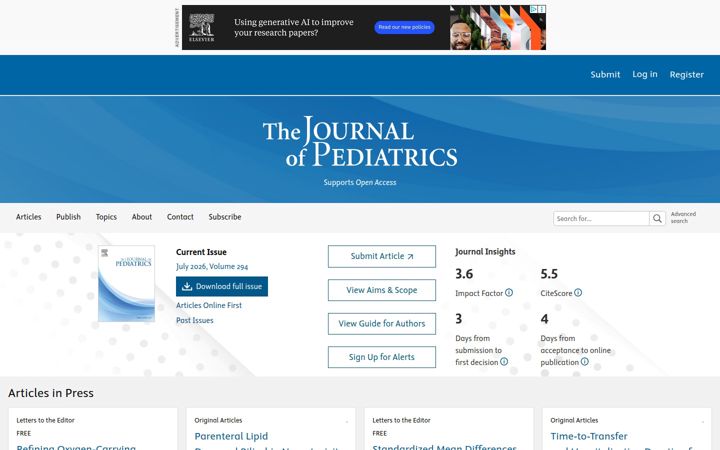The width and height of the screenshot is (720, 450).
Task: Click Sign Up for Alerts button
Action: point(382,357)
